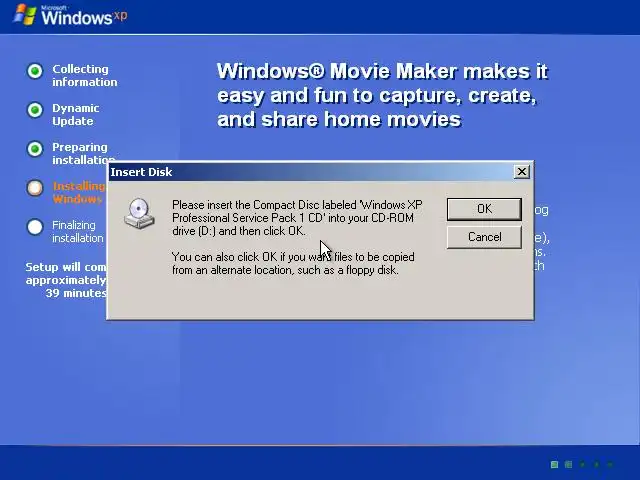
Task: Select the Preparing installation step indicator
Action: click(x=35, y=149)
